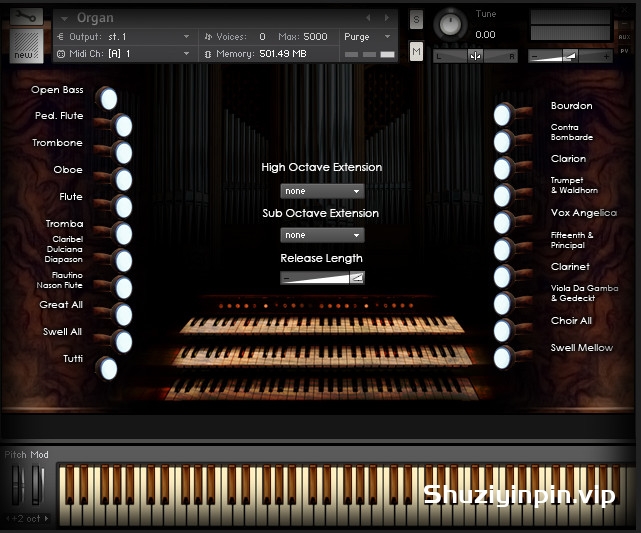The height and width of the screenshot is (533, 641).
Task: Pull the Contra Bombarde stop knob
Action: 502,142
